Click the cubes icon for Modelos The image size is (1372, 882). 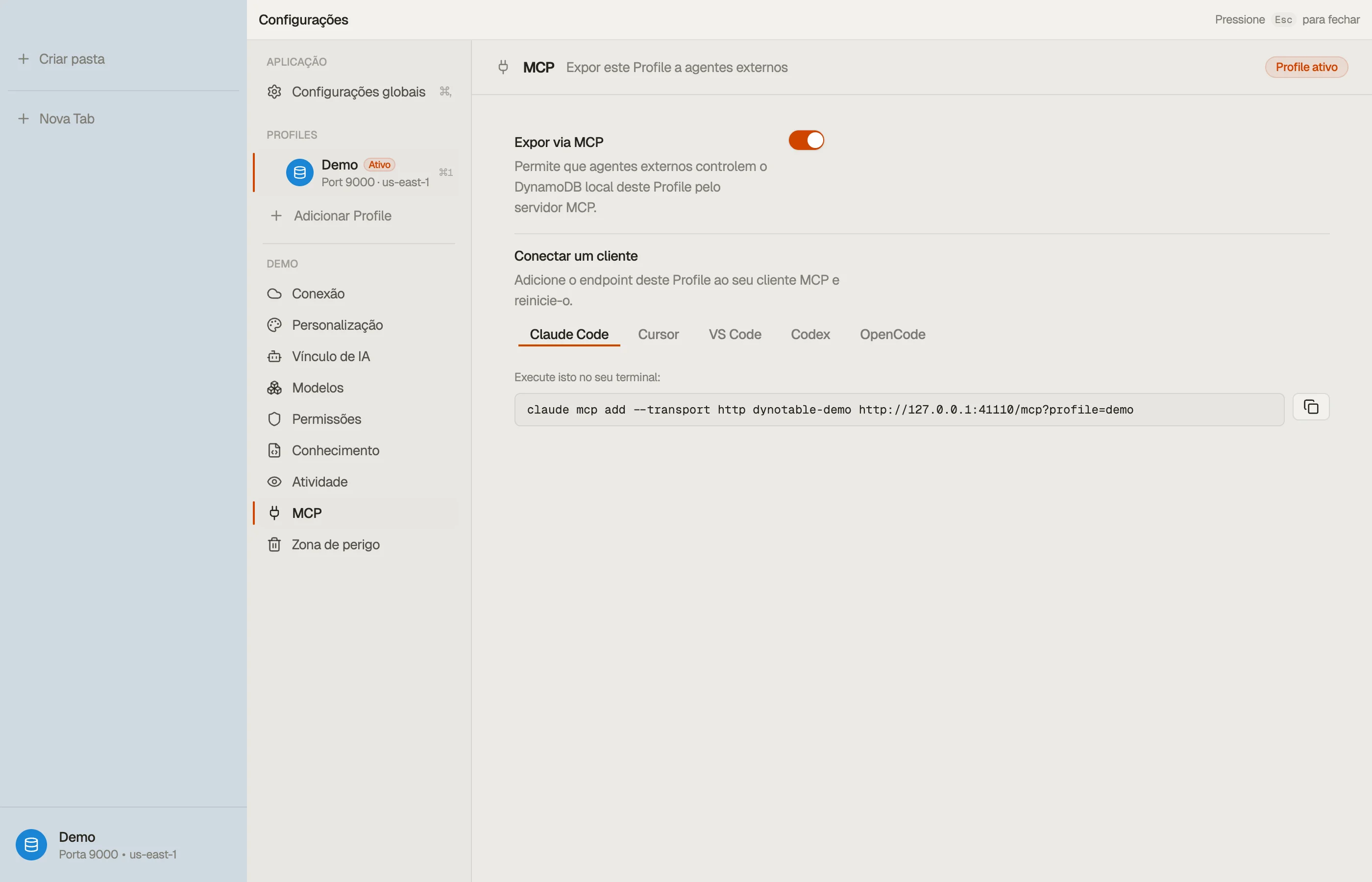click(274, 388)
